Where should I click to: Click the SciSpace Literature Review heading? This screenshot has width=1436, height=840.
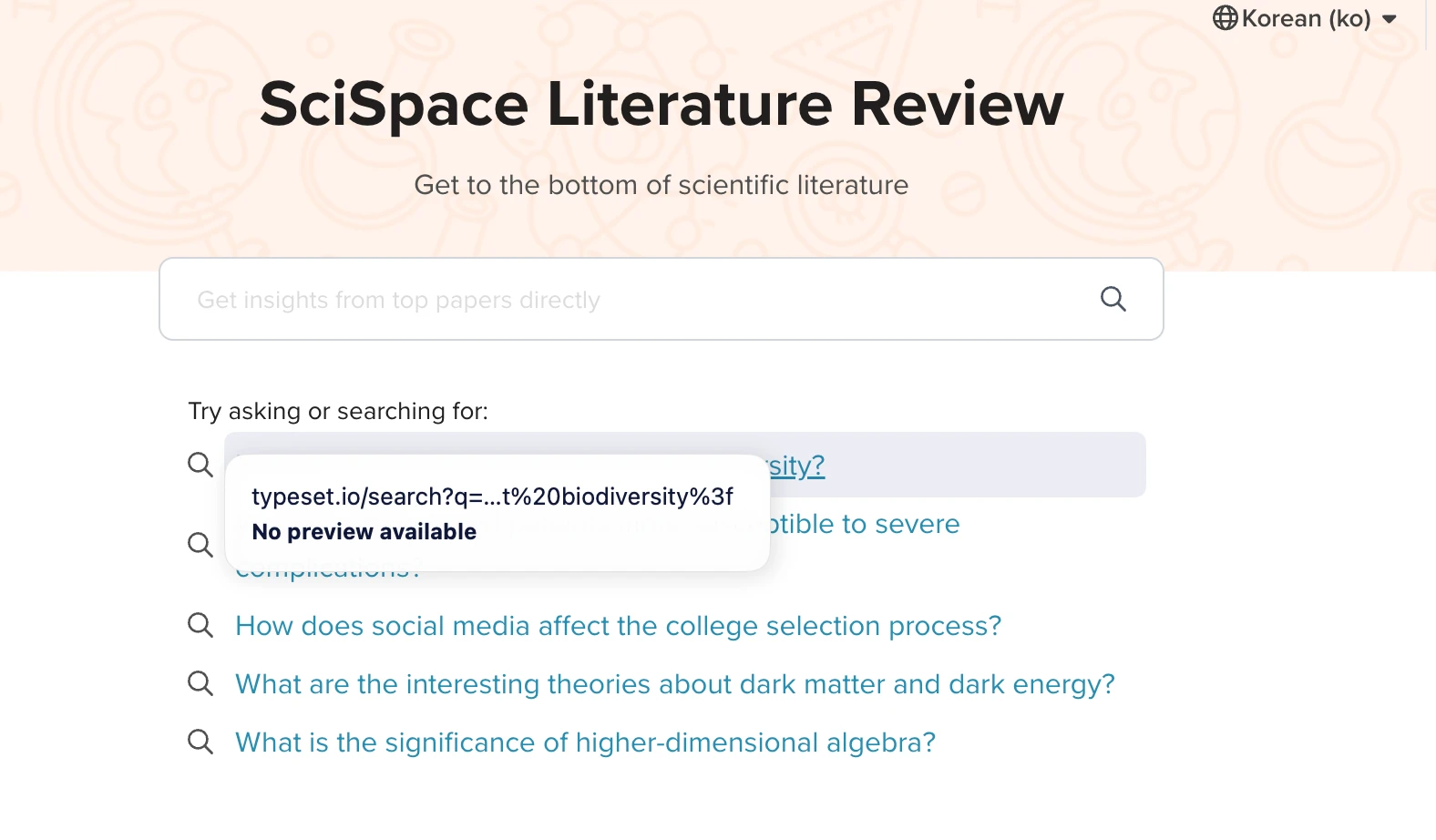[x=661, y=104]
